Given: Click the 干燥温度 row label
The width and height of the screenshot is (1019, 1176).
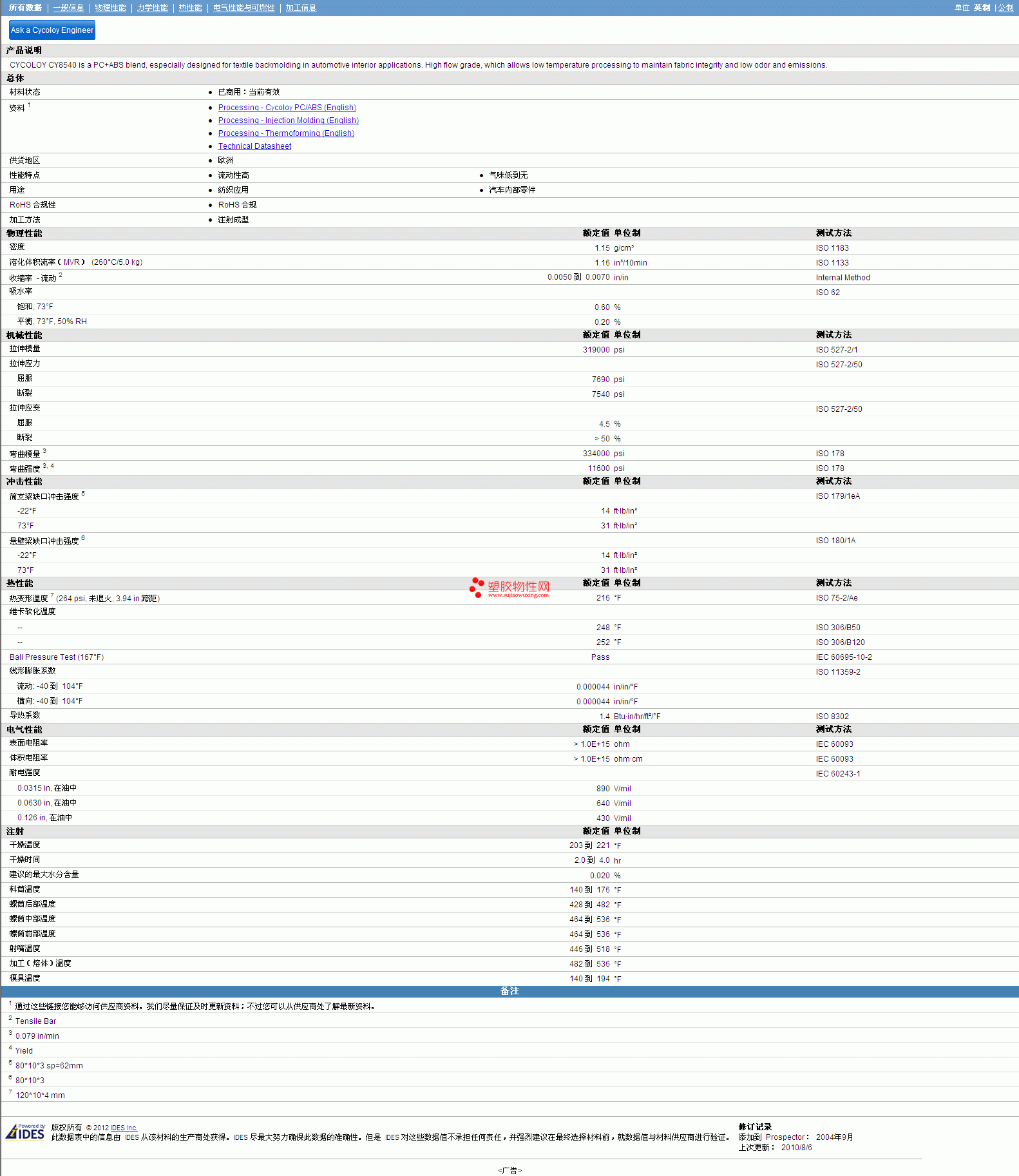Looking at the screenshot, I should click(x=24, y=845).
